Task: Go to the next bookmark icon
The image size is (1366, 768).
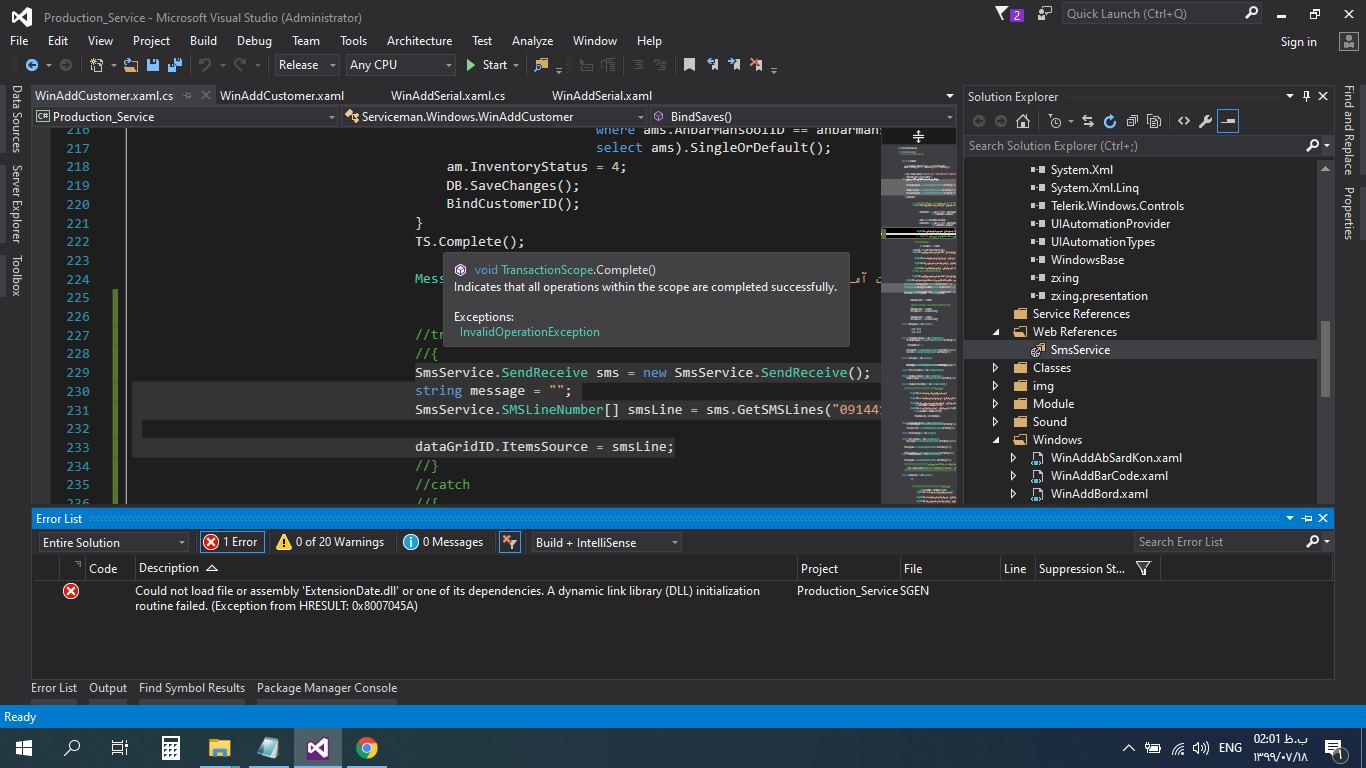Action: point(734,65)
